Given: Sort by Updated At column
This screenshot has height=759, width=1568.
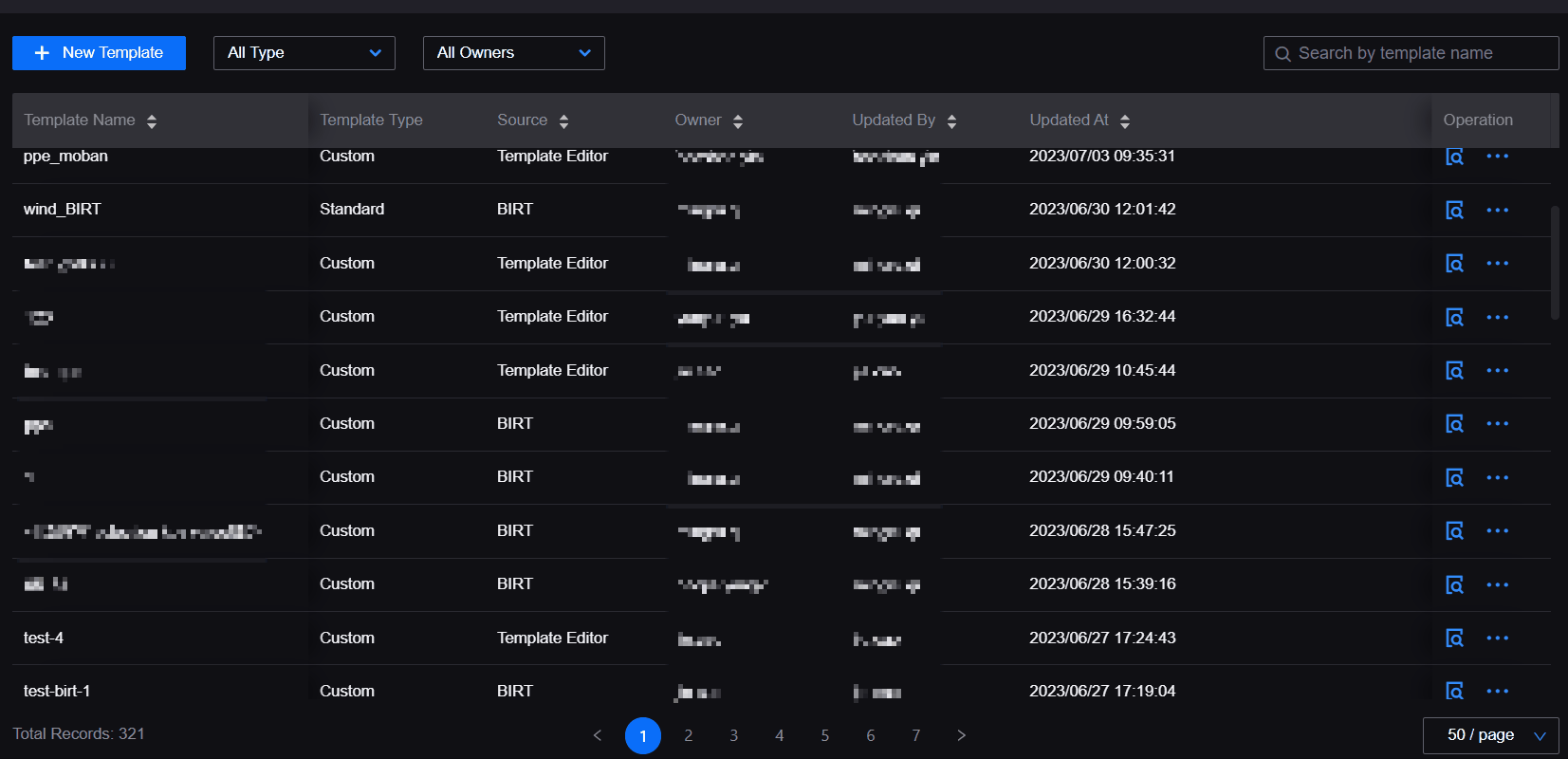Looking at the screenshot, I should (1125, 120).
